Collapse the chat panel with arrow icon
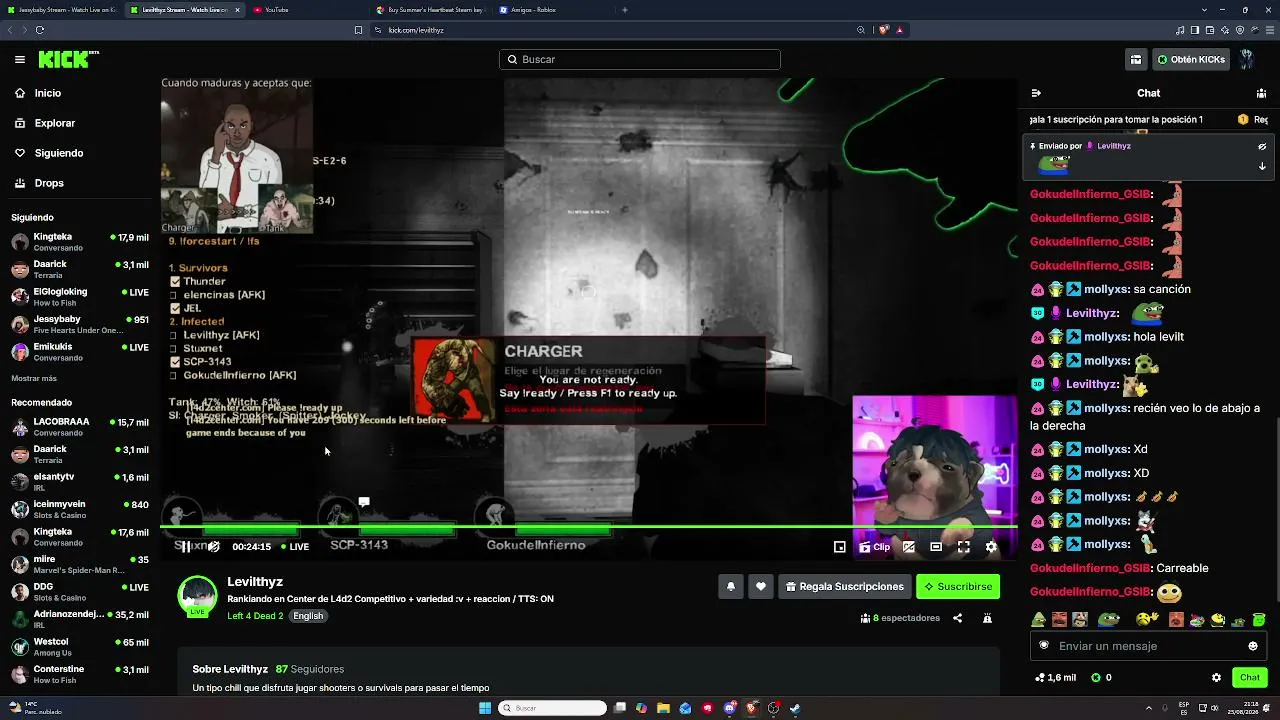The height and width of the screenshot is (720, 1280). pos(1036,93)
